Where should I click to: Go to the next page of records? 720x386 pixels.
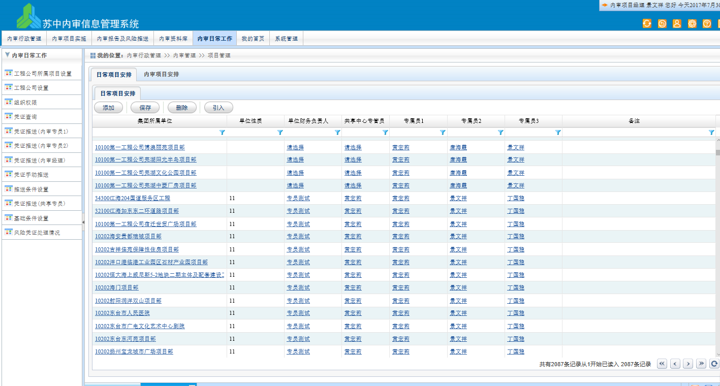click(688, 364)
